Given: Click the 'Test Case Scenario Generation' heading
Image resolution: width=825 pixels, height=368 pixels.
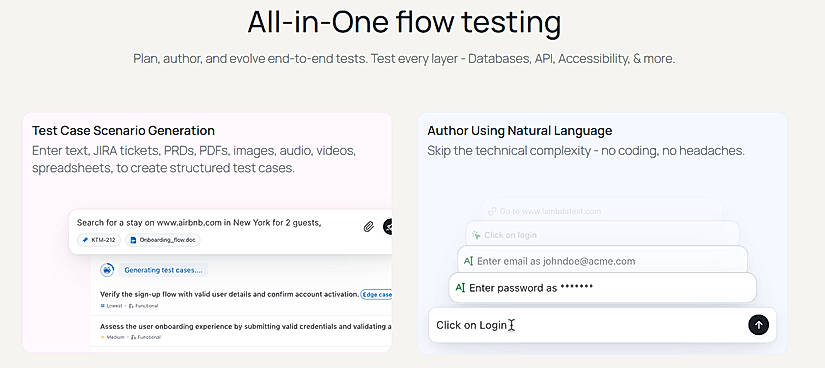Looking at the screenshot, I should pyautogui.click(x=123, y=131).
